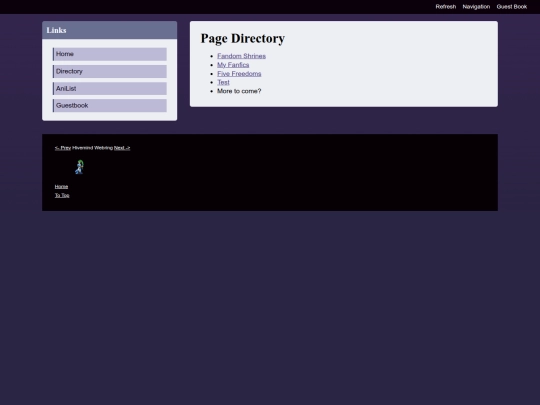The image size is (540, 405).
Task: Open Guest Book in the top bar
Action: (x=511, y=7)
